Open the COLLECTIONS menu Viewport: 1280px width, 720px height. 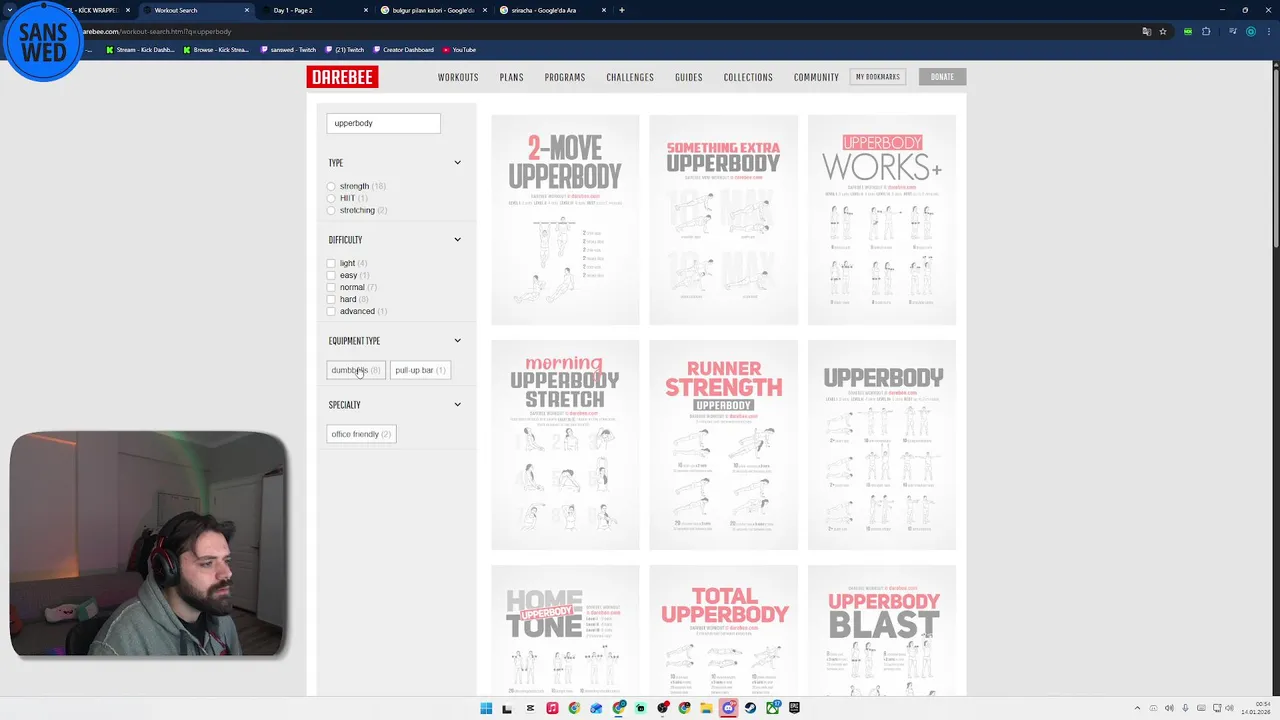click(x=748, y=77)
